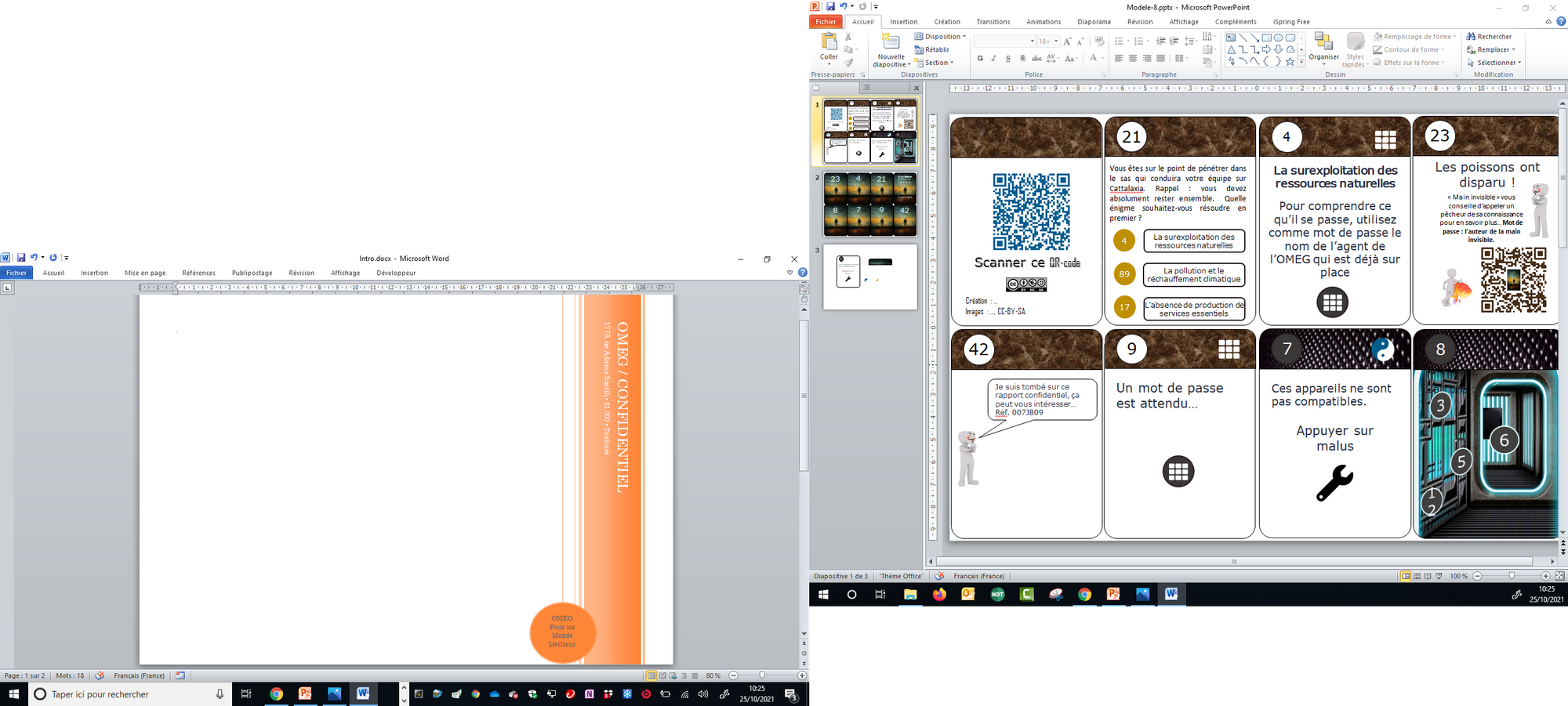Screen dimensions: 1568x706
Task: Open the Remplacer dropdown
Action: (1491, 49)
